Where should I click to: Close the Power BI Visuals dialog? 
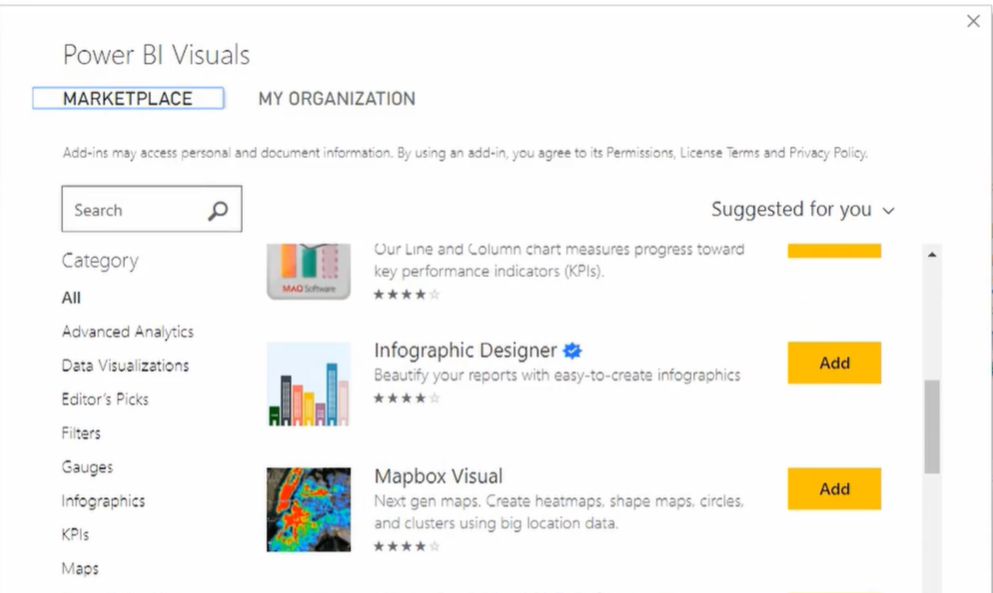(973, 21)
